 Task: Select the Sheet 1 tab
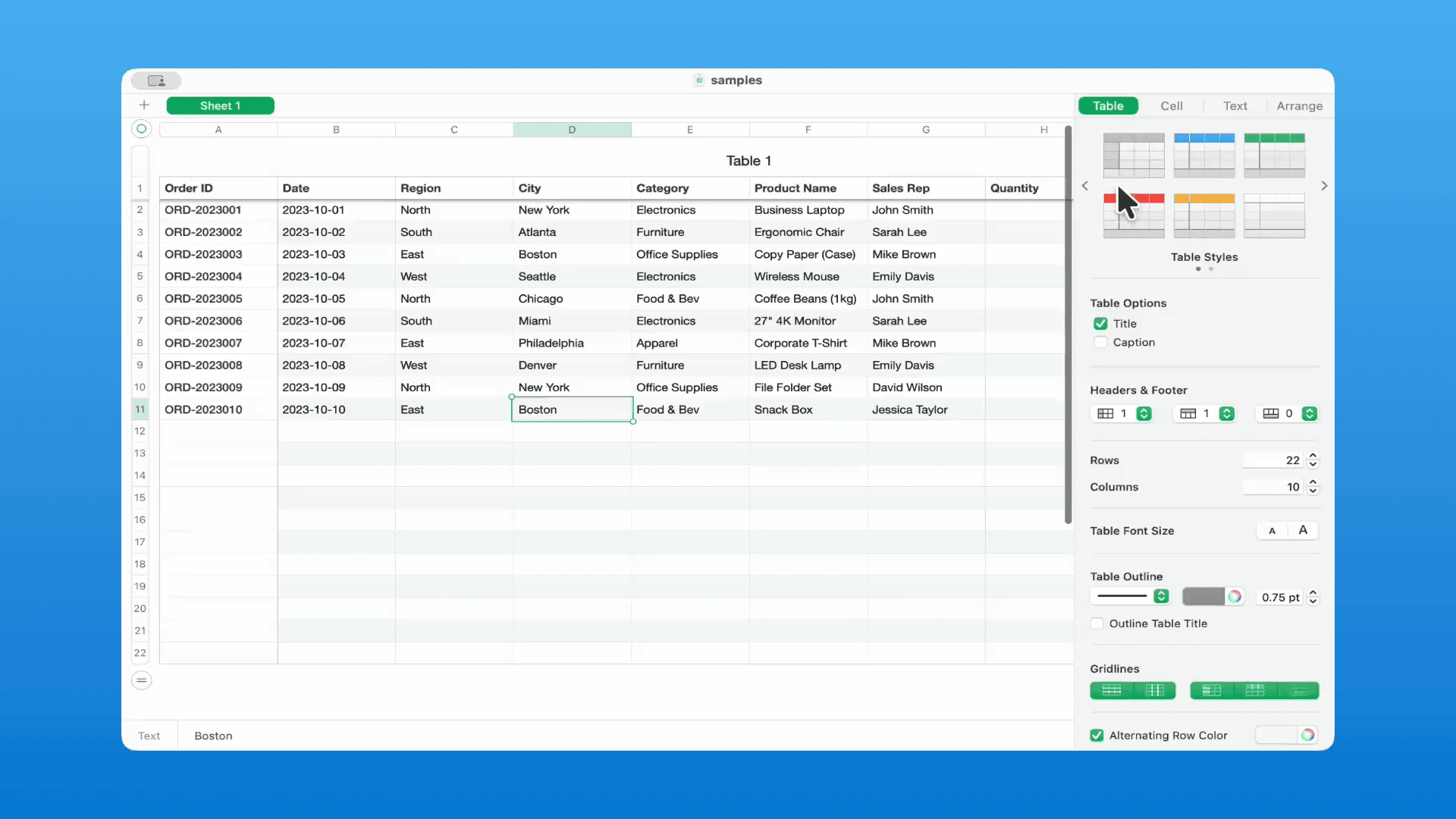tap(220, 105)
